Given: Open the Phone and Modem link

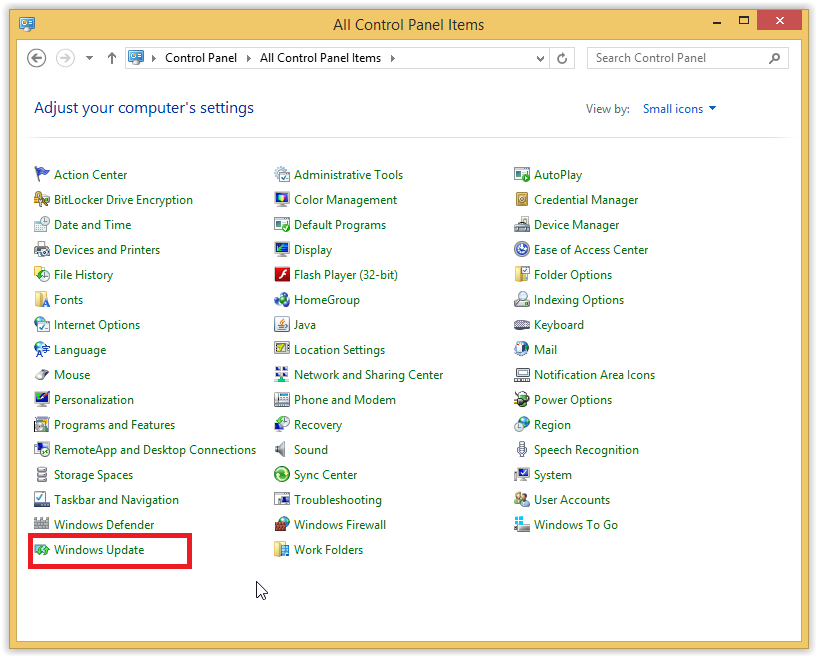Looking at the screenshot, I should pos(344,400).
